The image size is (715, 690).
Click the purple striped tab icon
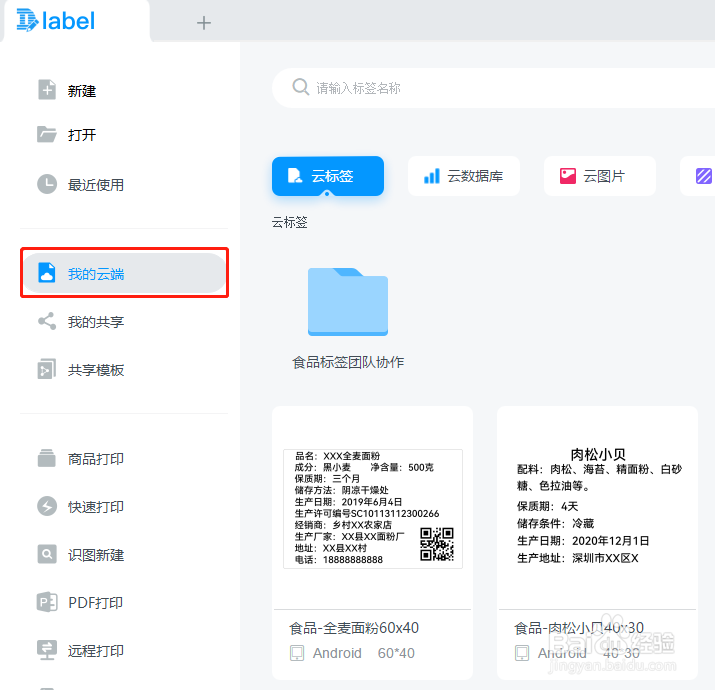[x=704, y=176]
